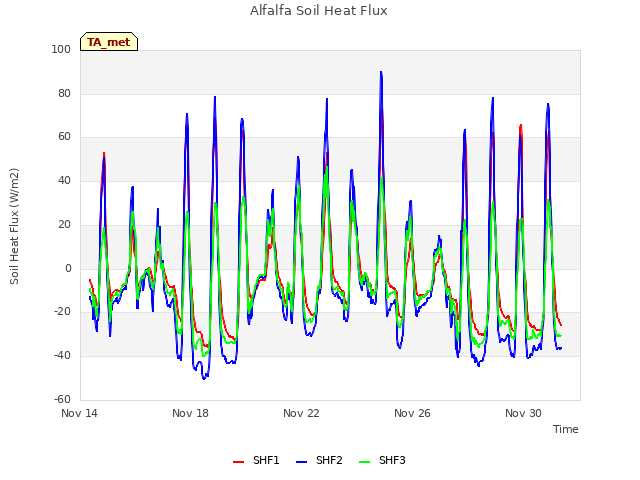Screen dimensions: 640x480
Task: Click the lowest blue SHF2 trough near -50
Action: [x=204, y=378]
